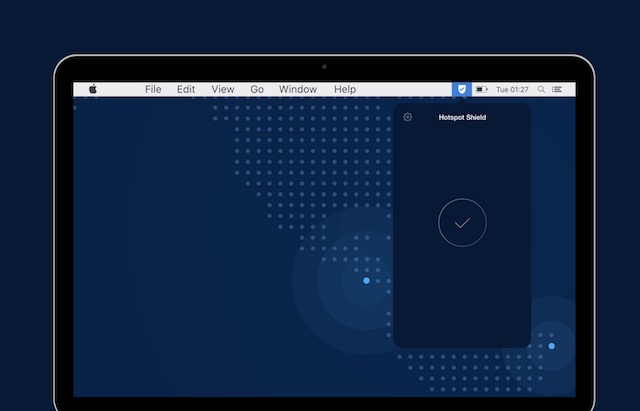Screen dimensions: 640x411
Task: Open the Notification Center list icon
Action: click(557, 89)
